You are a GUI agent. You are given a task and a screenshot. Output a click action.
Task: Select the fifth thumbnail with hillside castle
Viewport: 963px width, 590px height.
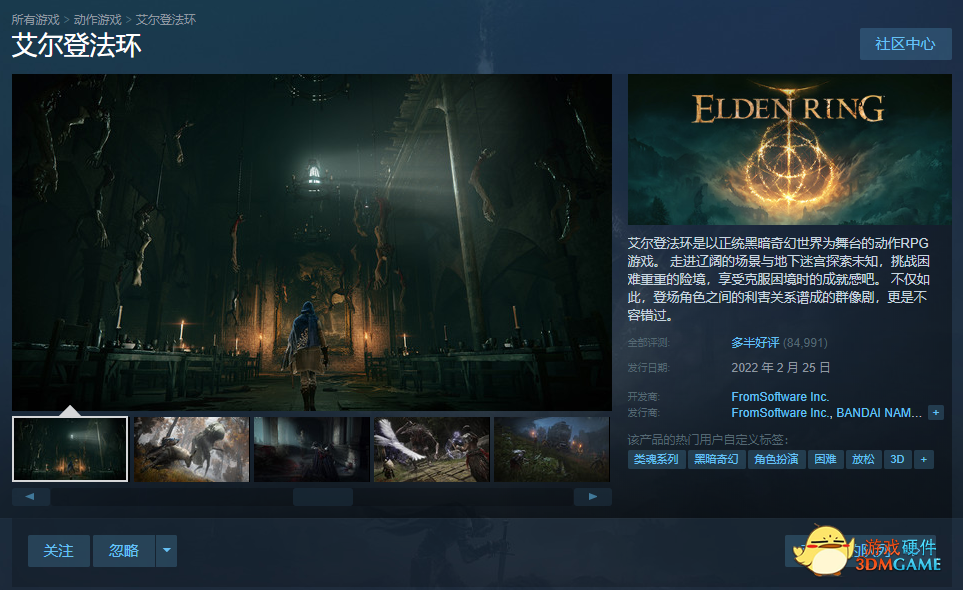coord(552,449)
